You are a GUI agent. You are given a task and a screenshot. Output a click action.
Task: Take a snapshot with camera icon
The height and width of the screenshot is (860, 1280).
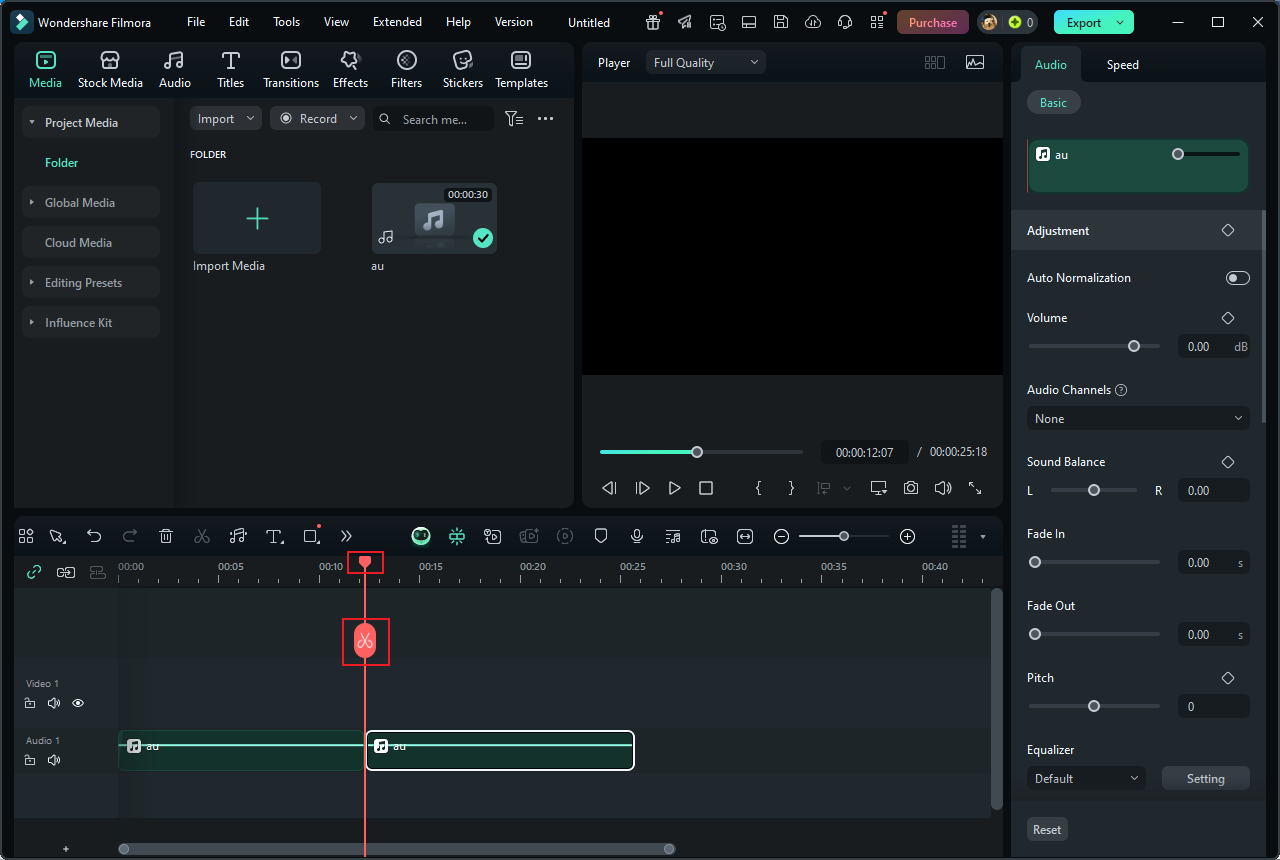(x=910, y=488)
